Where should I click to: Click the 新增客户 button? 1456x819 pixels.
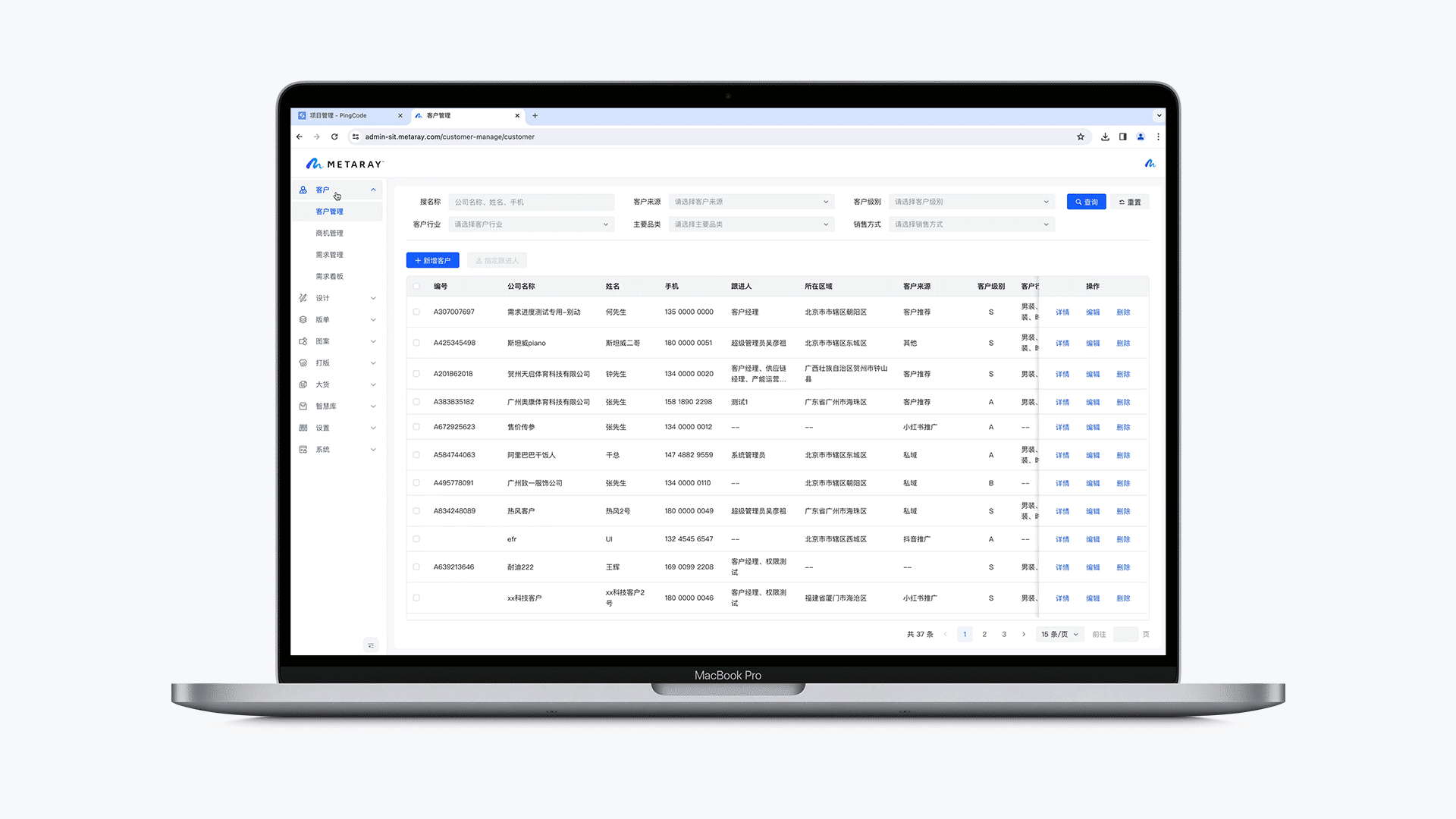(x=432, y=260)
